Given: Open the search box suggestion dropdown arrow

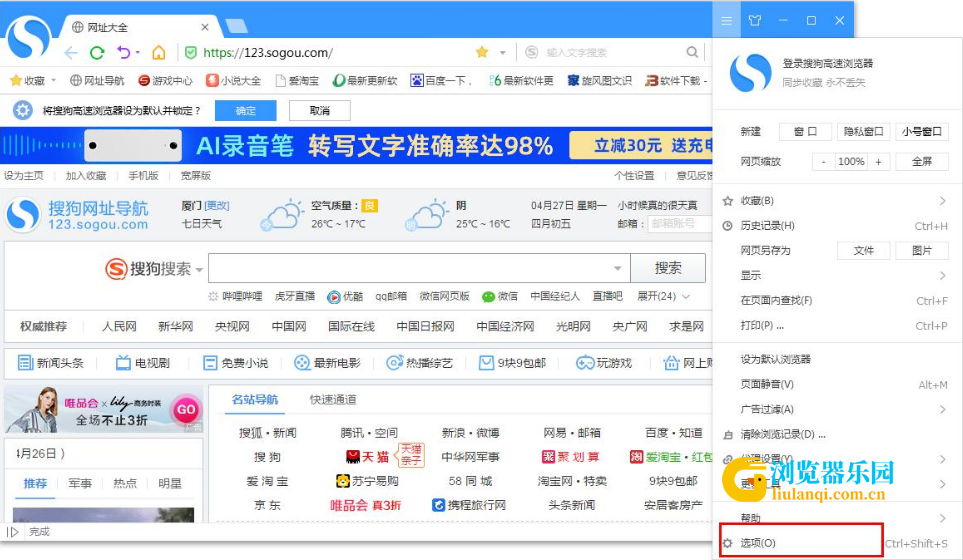Looking at the screenshot, I should (617, 268).
